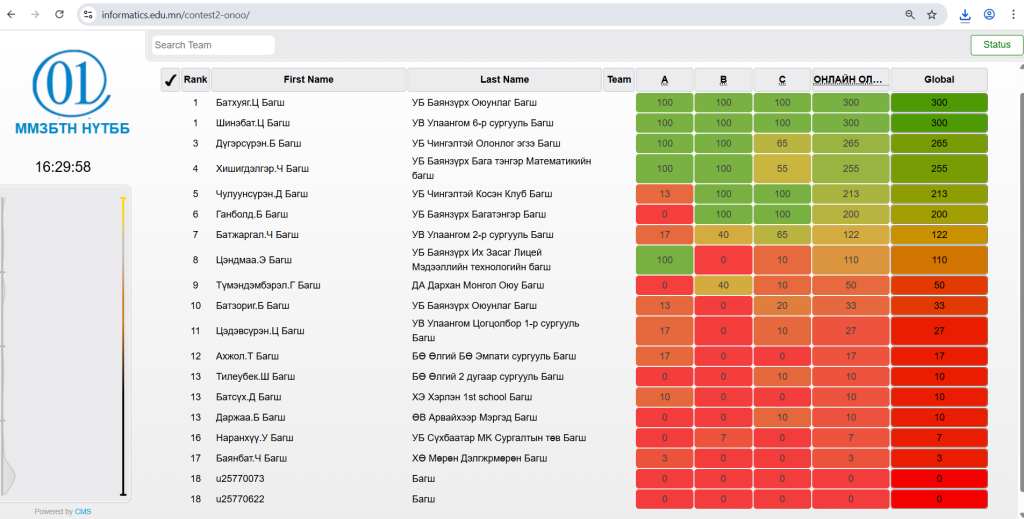Sort the table by Global score header
Image resolution: width=1024 pixels, height=519 pixels.
point(938,80)
